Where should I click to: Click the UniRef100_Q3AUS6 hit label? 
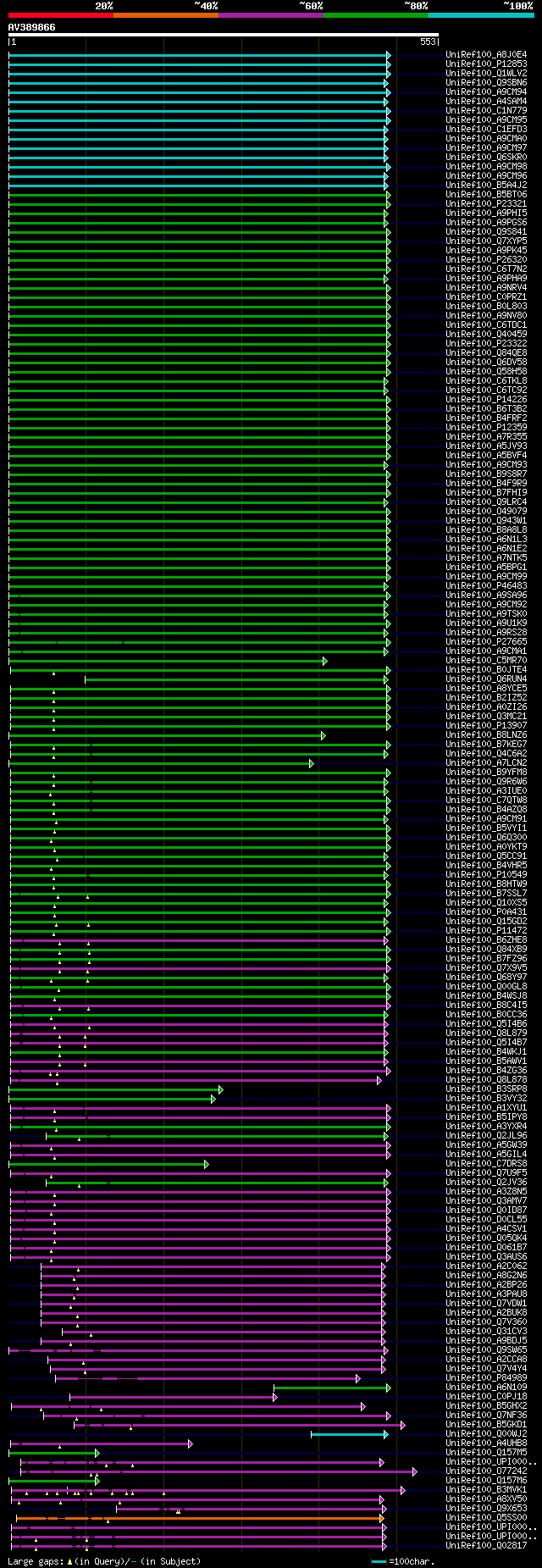coord(486,1257)
